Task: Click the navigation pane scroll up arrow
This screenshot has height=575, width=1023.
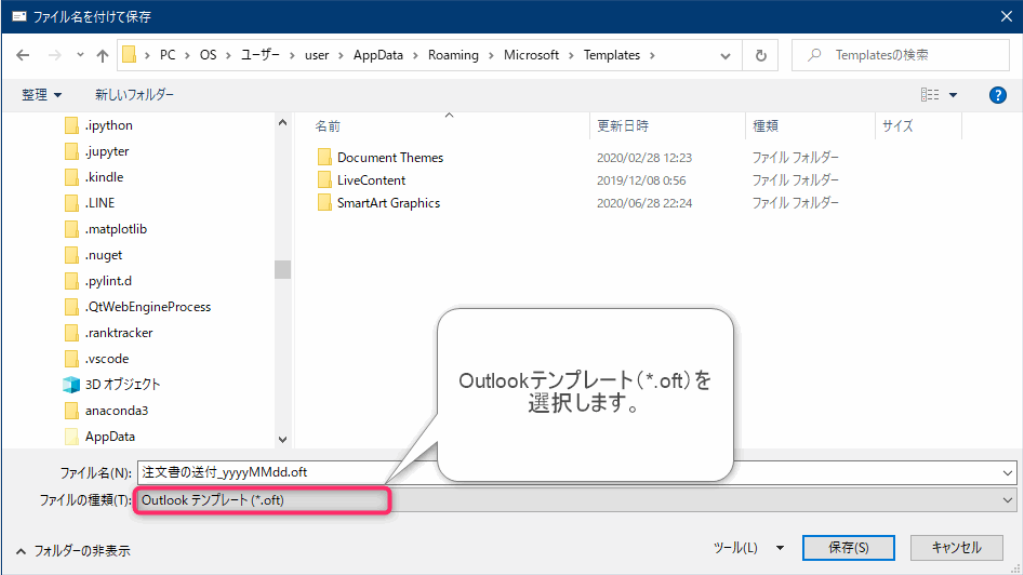Action: [x=282, y=123]
